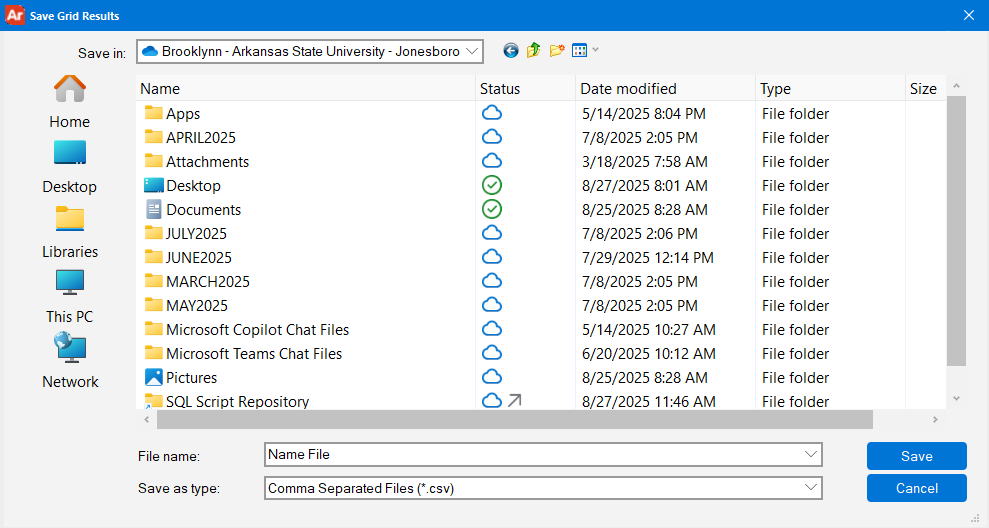Open Libraries in the places sidebar
Viewport: 989px width, 528px height.
[x=69, y=233]
